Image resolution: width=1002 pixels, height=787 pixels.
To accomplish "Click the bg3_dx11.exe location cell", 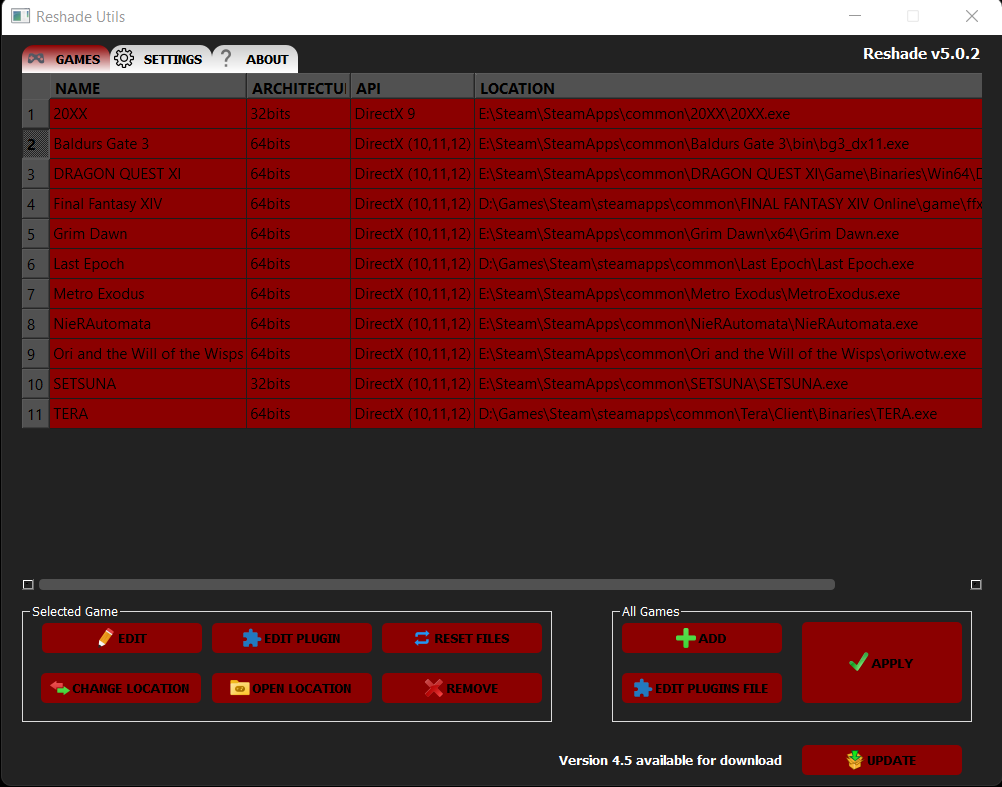I will 728,144.
